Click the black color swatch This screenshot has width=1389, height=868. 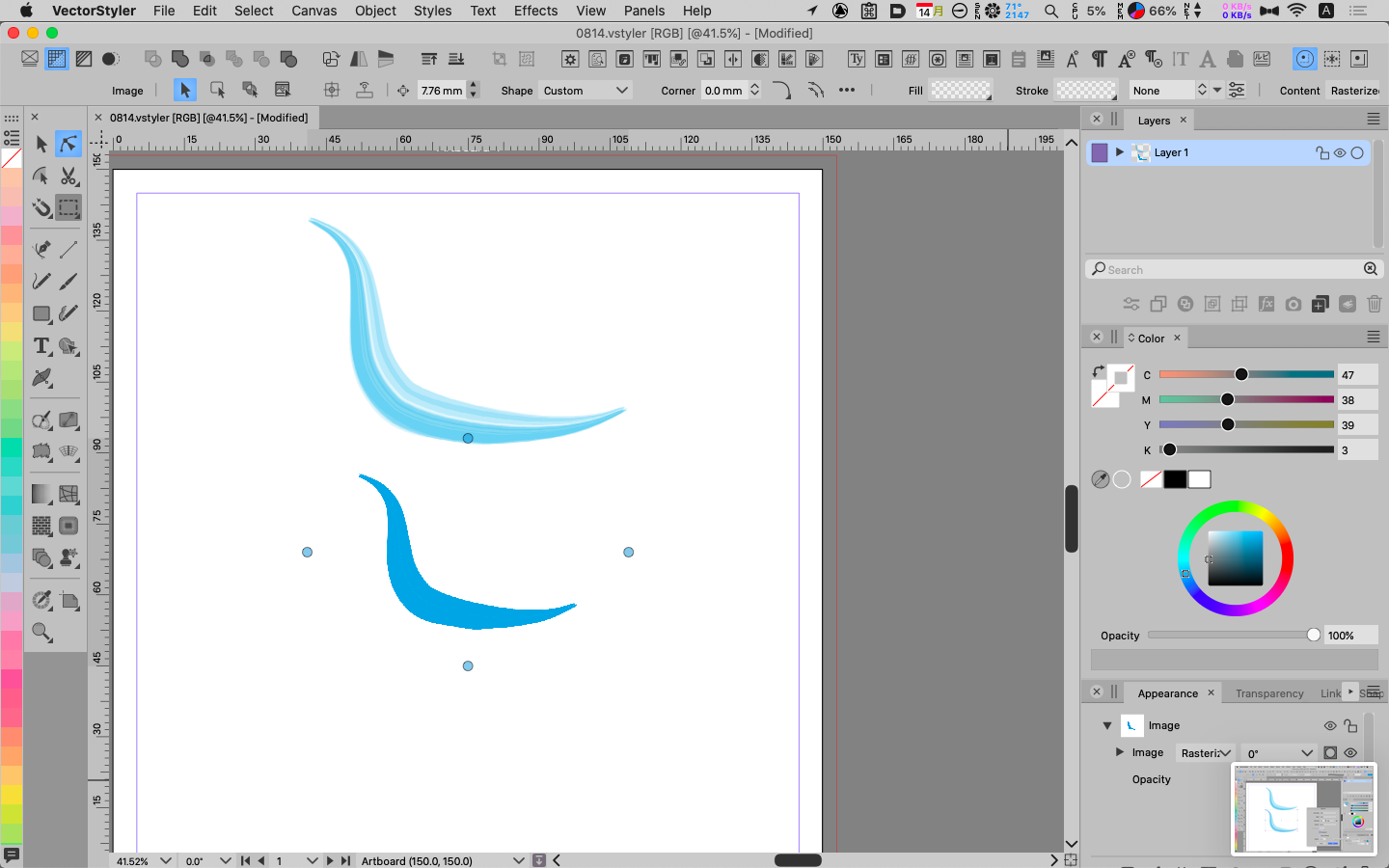[1175, 479]
